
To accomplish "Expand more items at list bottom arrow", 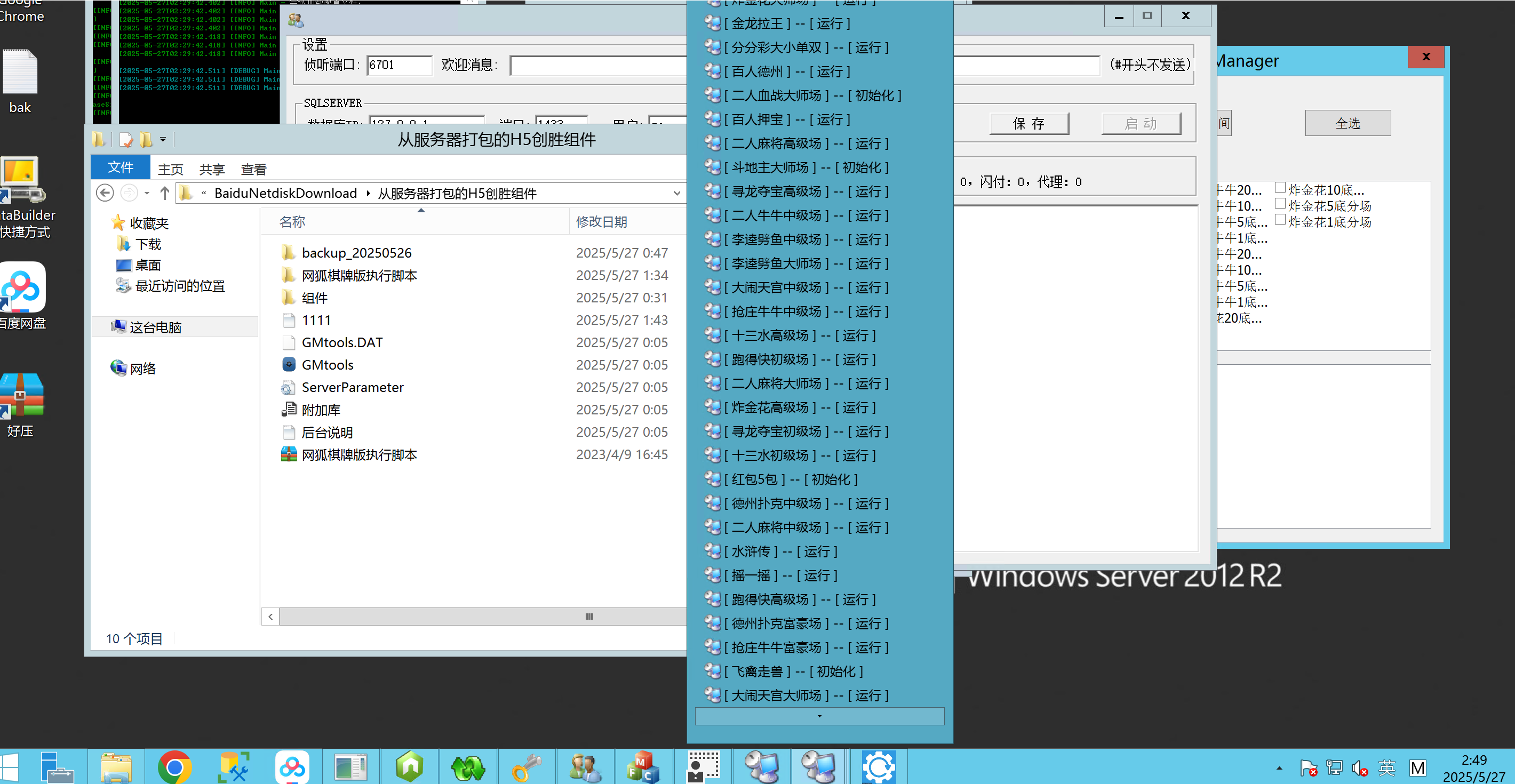I will pyautogui.click(x=819, y=716).
